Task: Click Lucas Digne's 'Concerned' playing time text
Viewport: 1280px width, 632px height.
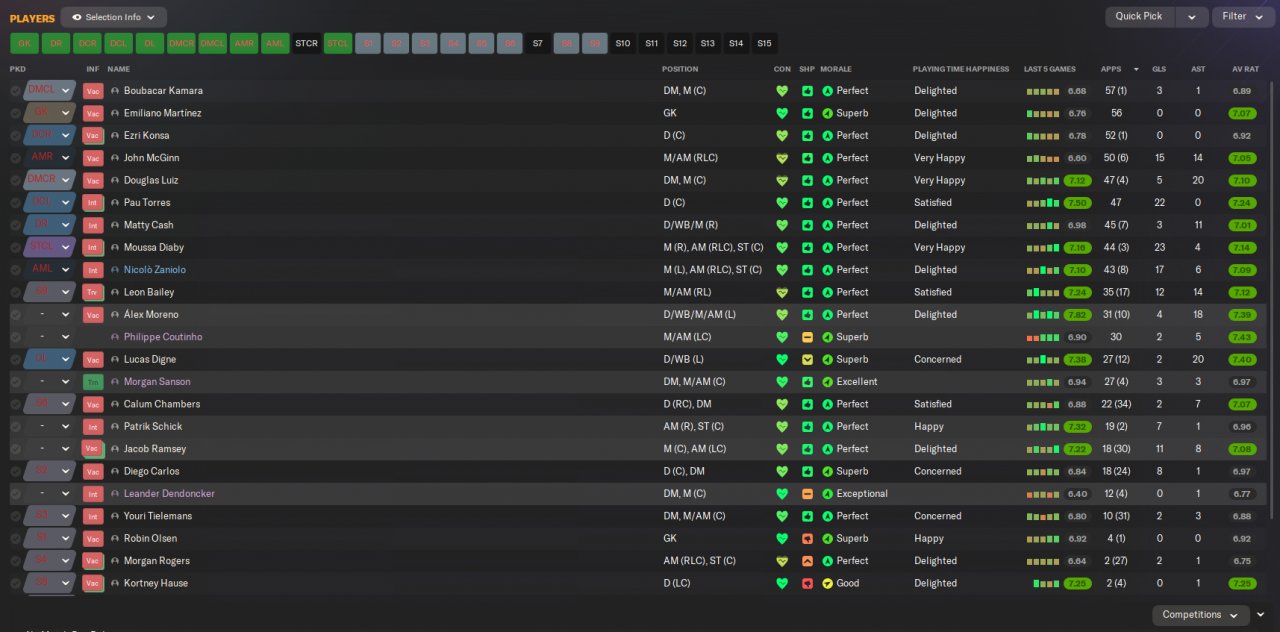Action: (x=938, y=359)
